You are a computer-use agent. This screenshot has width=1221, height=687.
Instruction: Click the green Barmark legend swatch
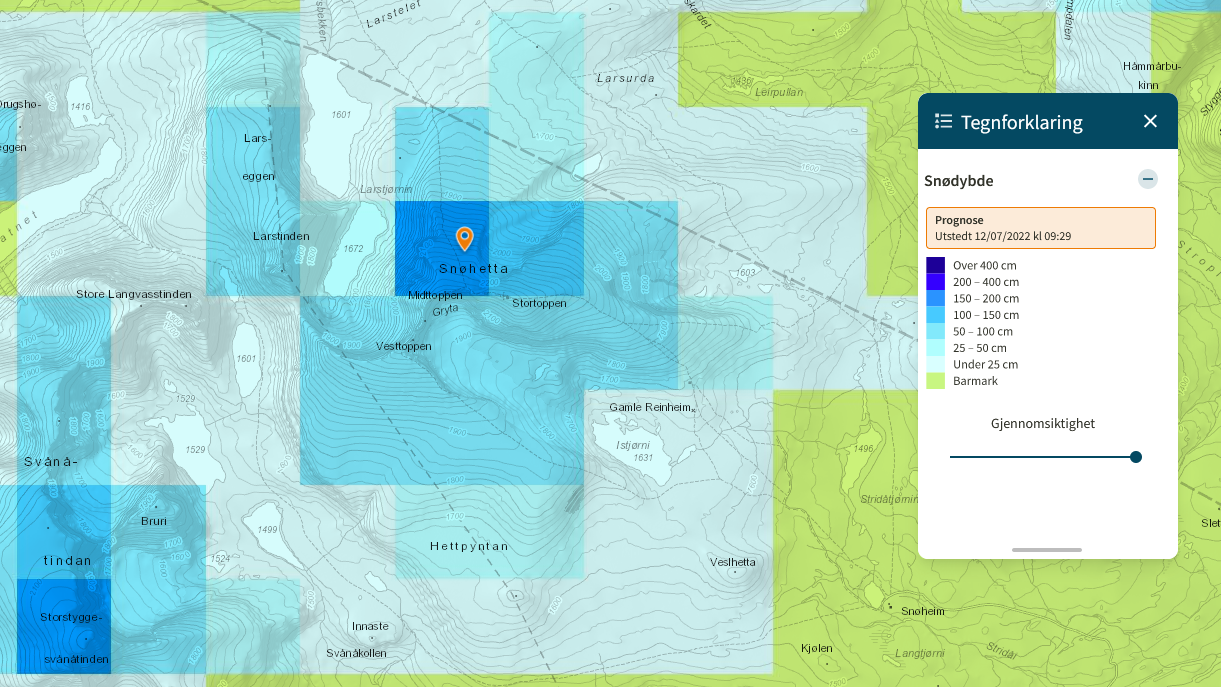click(935, 381)
